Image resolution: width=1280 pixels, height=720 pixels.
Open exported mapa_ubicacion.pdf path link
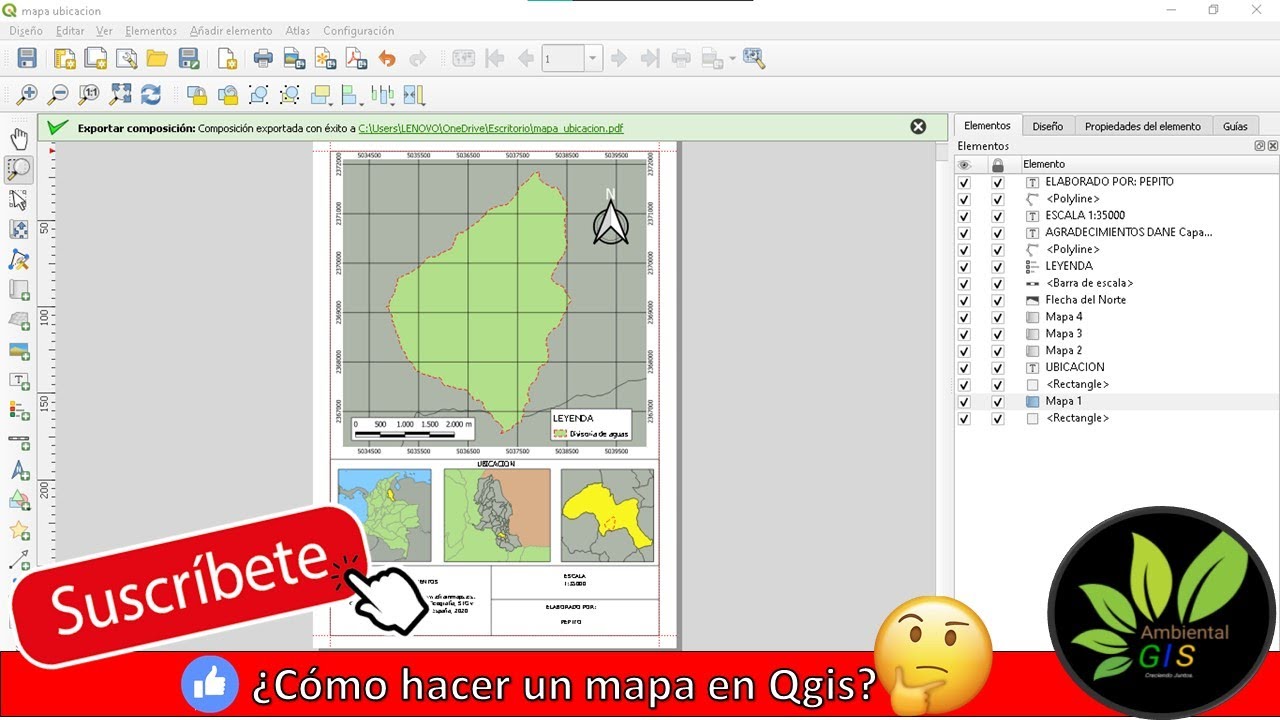pos(491,128)
